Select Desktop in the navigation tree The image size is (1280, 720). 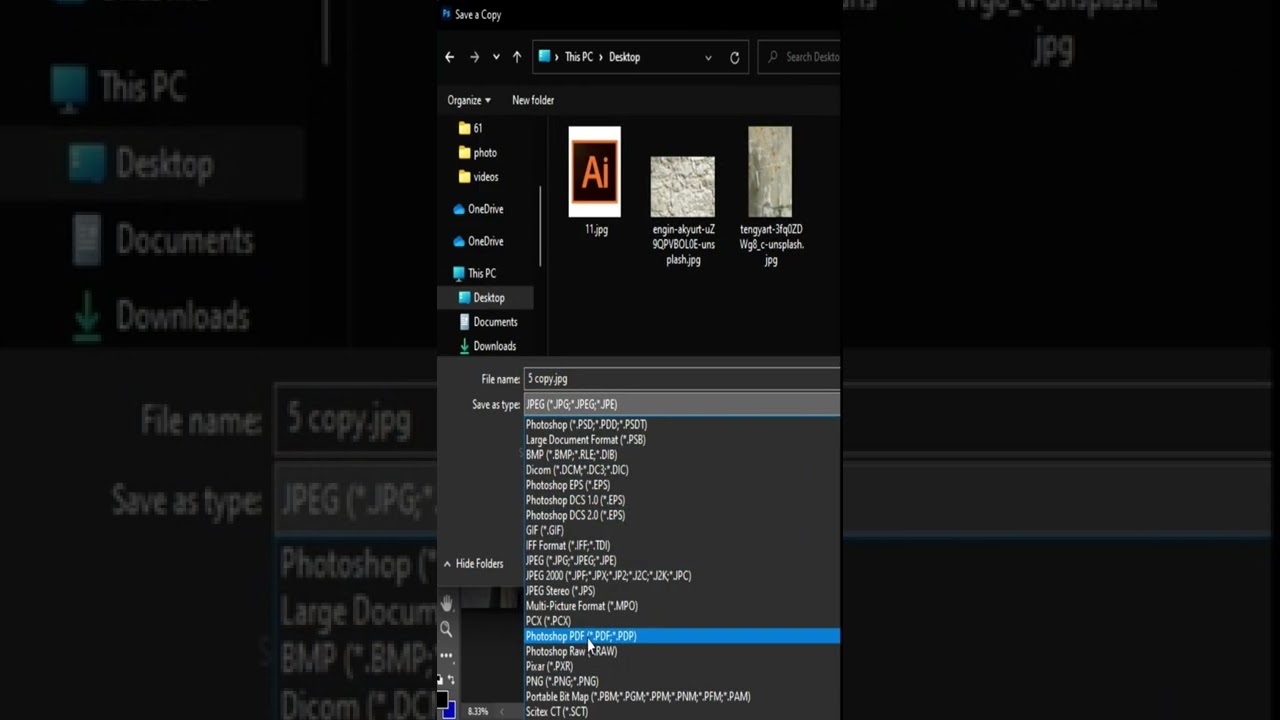pos(485,297)
